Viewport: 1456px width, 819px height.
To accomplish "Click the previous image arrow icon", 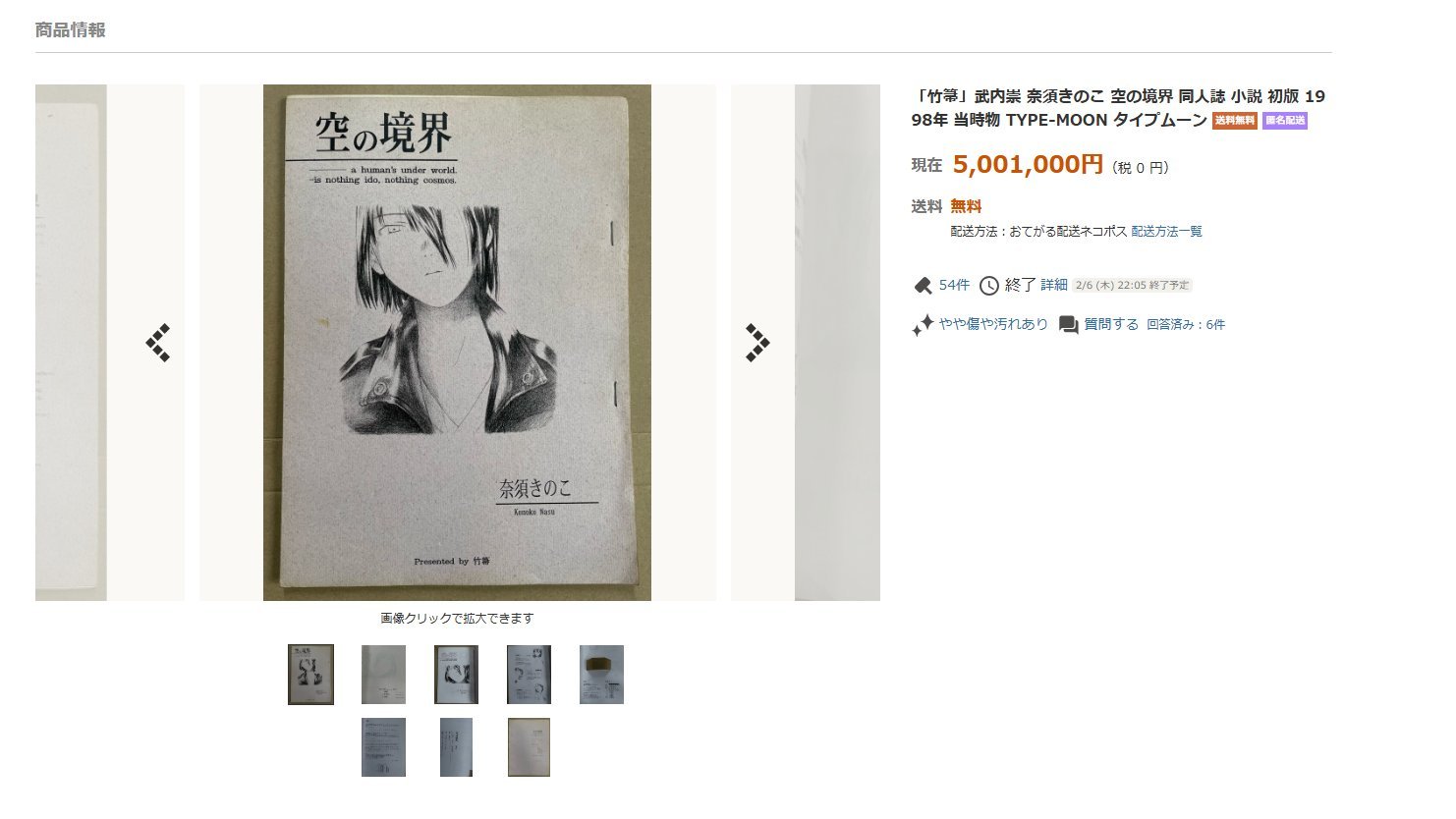I will click(x=158, y=343).
